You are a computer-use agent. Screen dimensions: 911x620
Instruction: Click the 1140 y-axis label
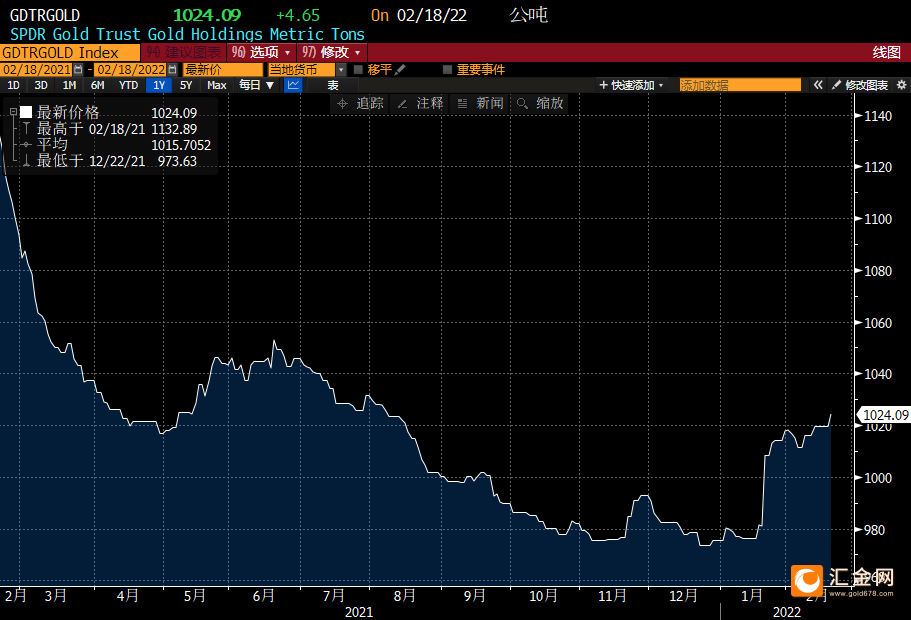pyautogui.click(x=878, y=116)
